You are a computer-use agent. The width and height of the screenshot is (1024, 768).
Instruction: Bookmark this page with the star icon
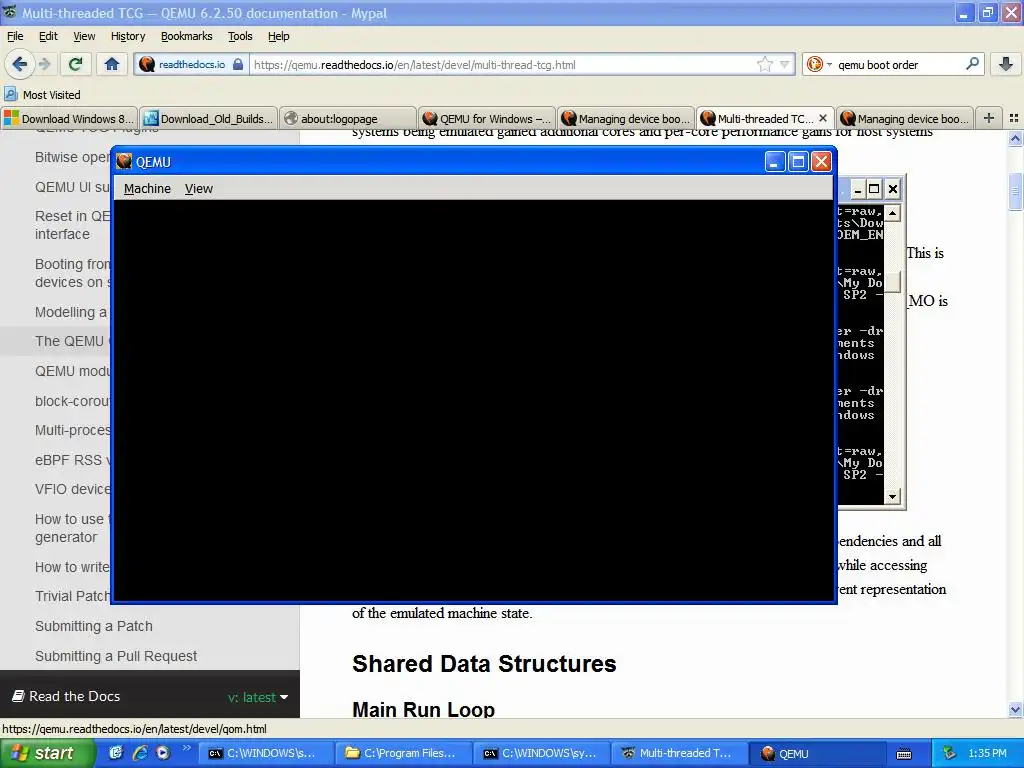765,65
